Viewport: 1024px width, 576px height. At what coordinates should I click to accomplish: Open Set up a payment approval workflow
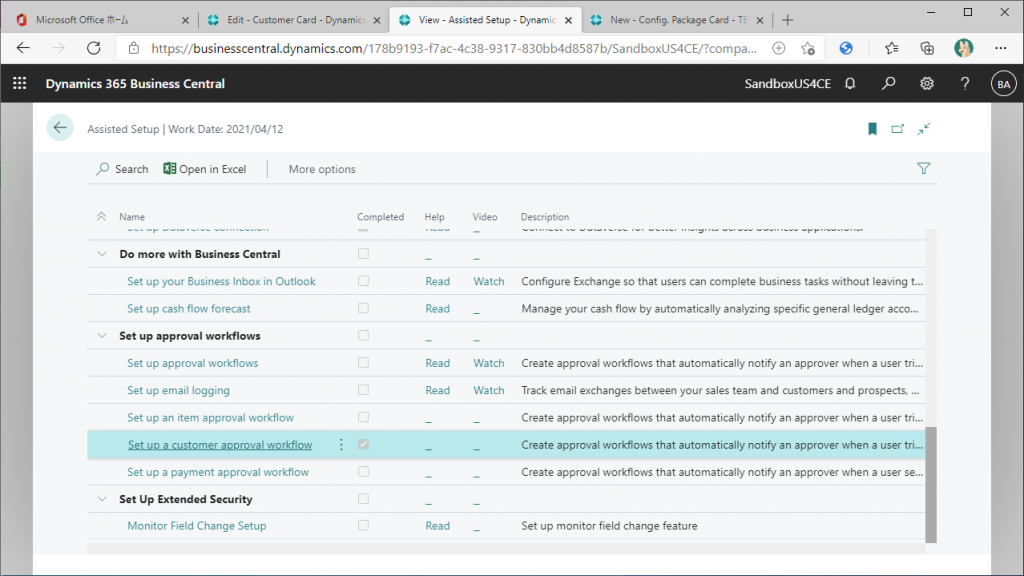(x=218, y=472)
